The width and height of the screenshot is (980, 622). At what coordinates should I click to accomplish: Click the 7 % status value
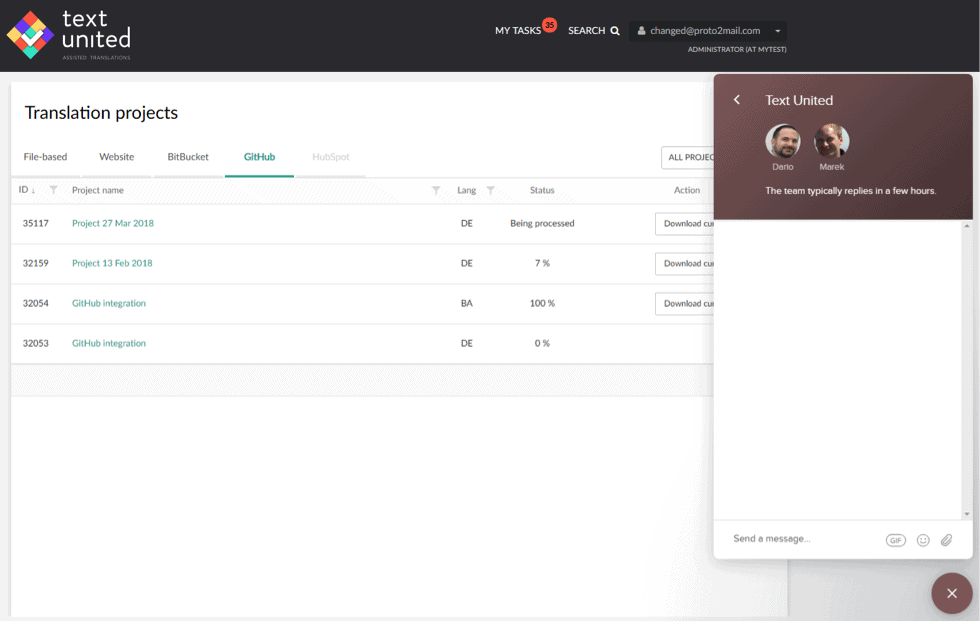542,263
